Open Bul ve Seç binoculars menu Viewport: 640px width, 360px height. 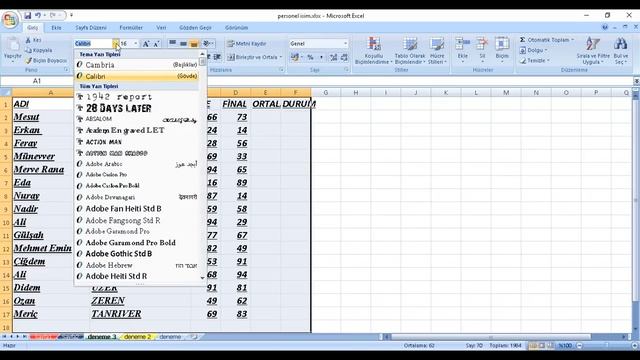(x=620, y=50)
